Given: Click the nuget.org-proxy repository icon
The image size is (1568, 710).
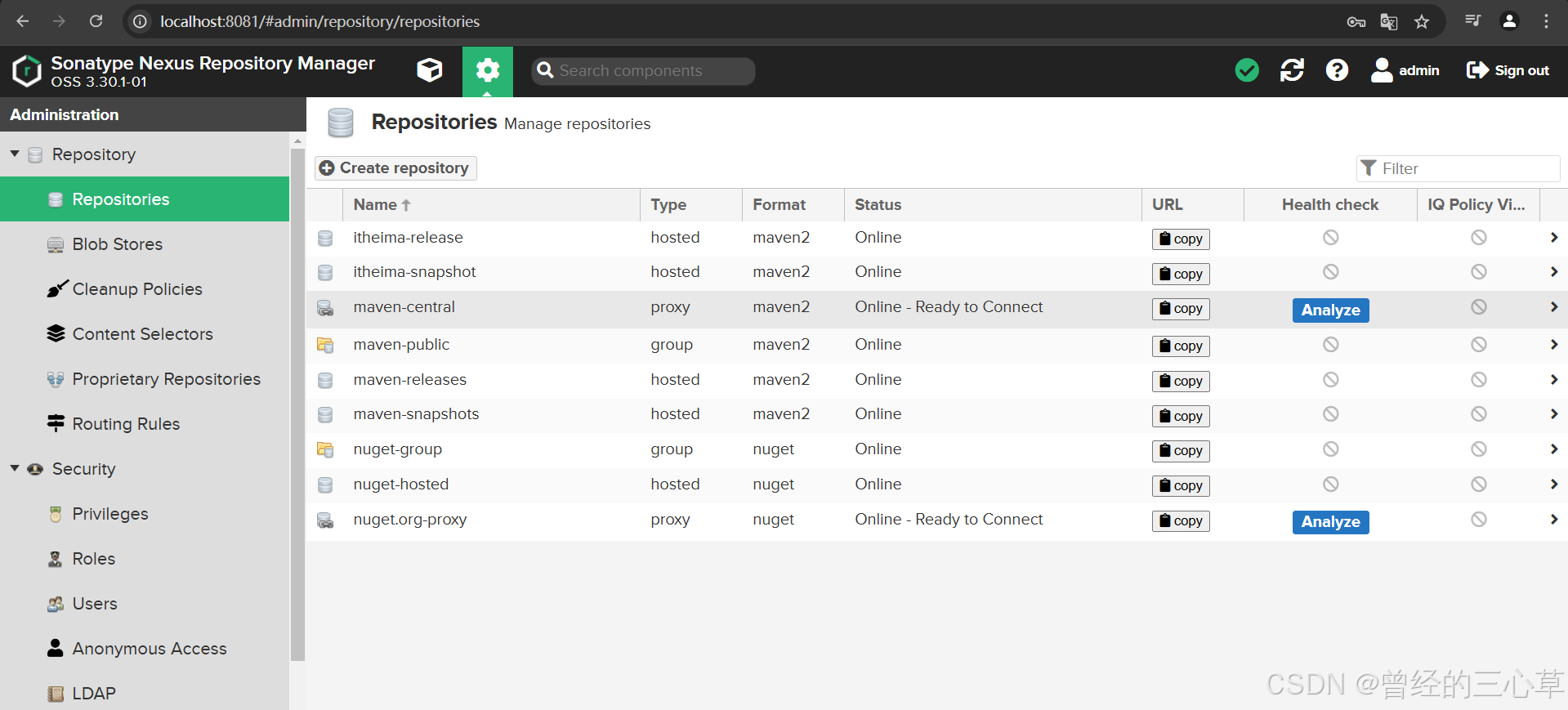Looking at the screenshot, I should click(x=325, y=520).
